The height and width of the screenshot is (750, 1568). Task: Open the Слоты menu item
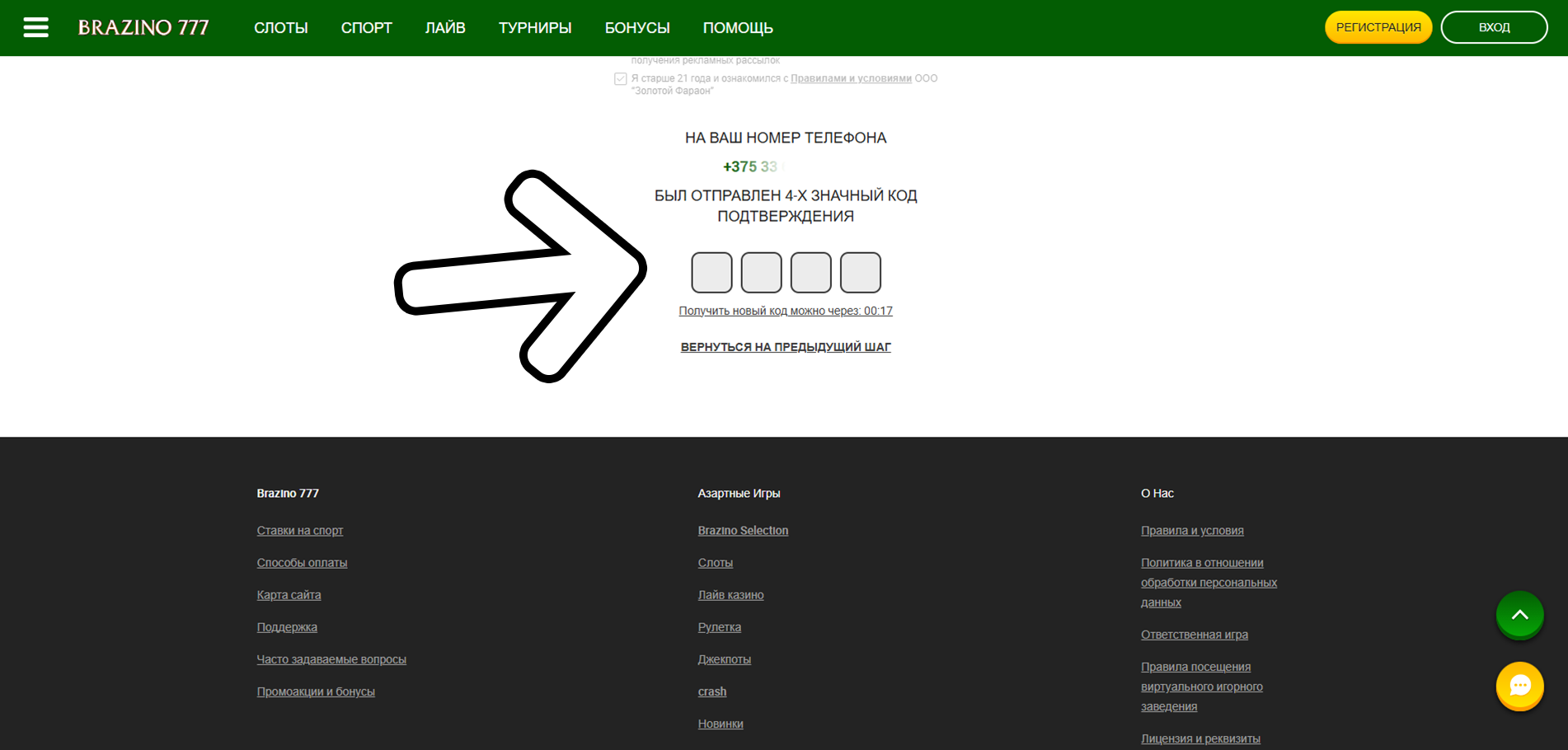[x=280, y=28]
